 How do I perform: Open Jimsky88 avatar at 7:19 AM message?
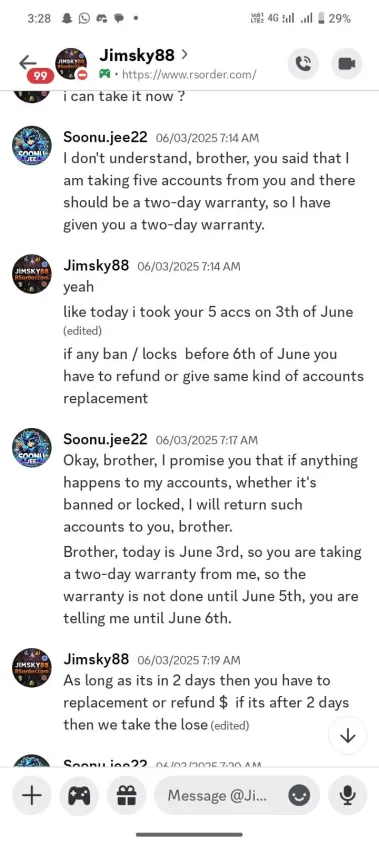32,668
